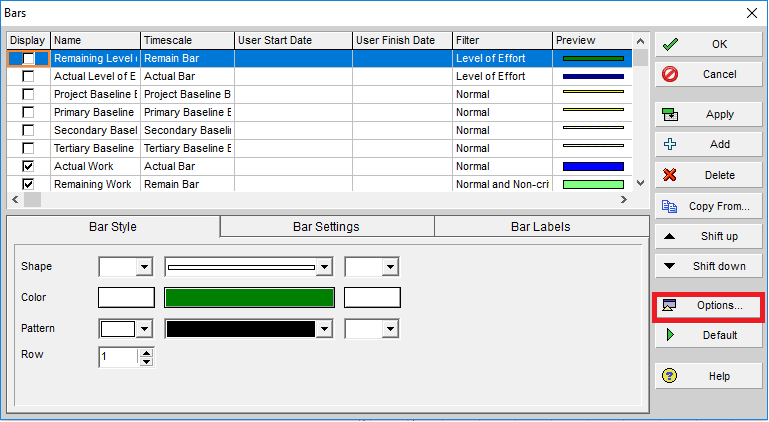Uncheck display for Actual Work bar
The width and height of the screenshot is (769, 422).
[28, 166]
